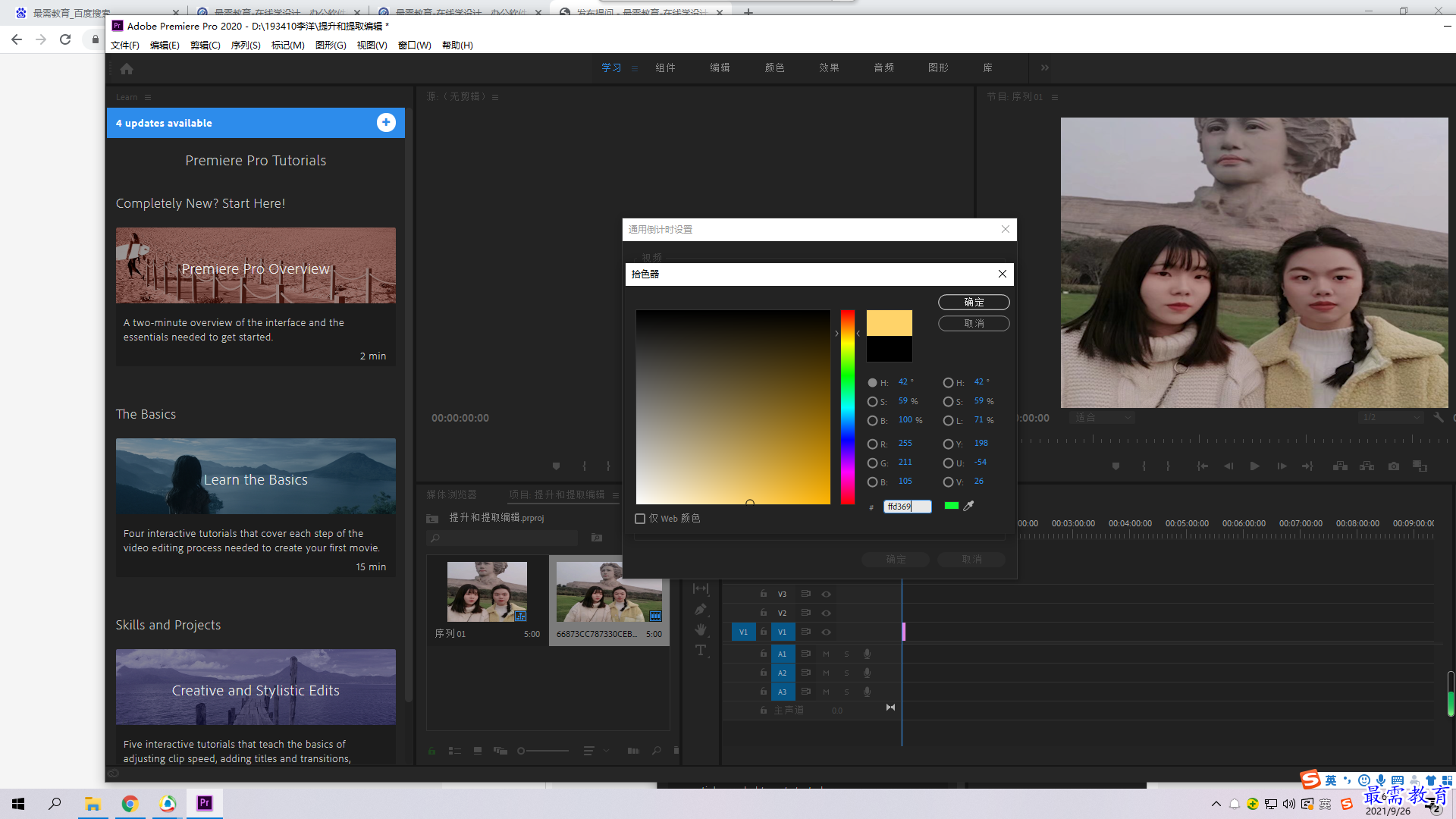Confirm color with 确定 in color picker
This screenshot has height=819, width=1456.
[x=974, y=302]
